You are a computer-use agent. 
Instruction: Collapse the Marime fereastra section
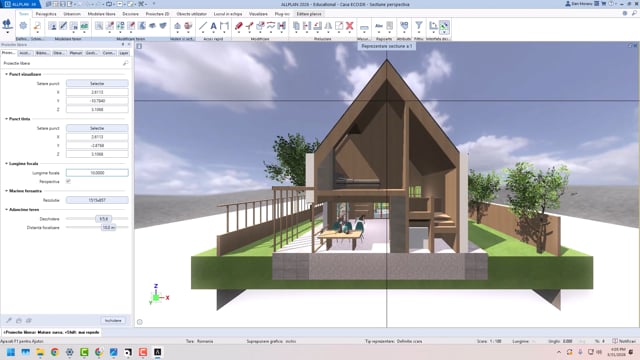tap(6, 191)
